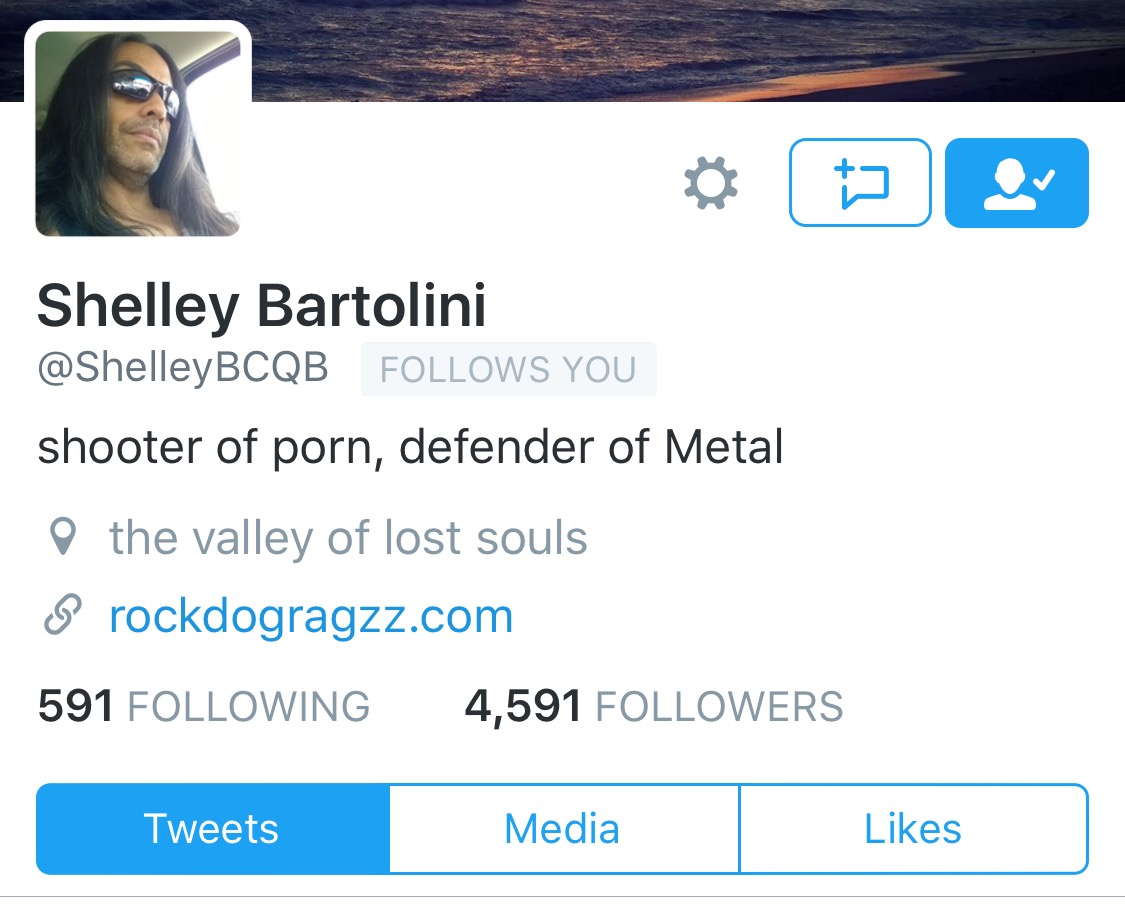
Task: Tap the location pin icon
Action: tap(62, 537)
